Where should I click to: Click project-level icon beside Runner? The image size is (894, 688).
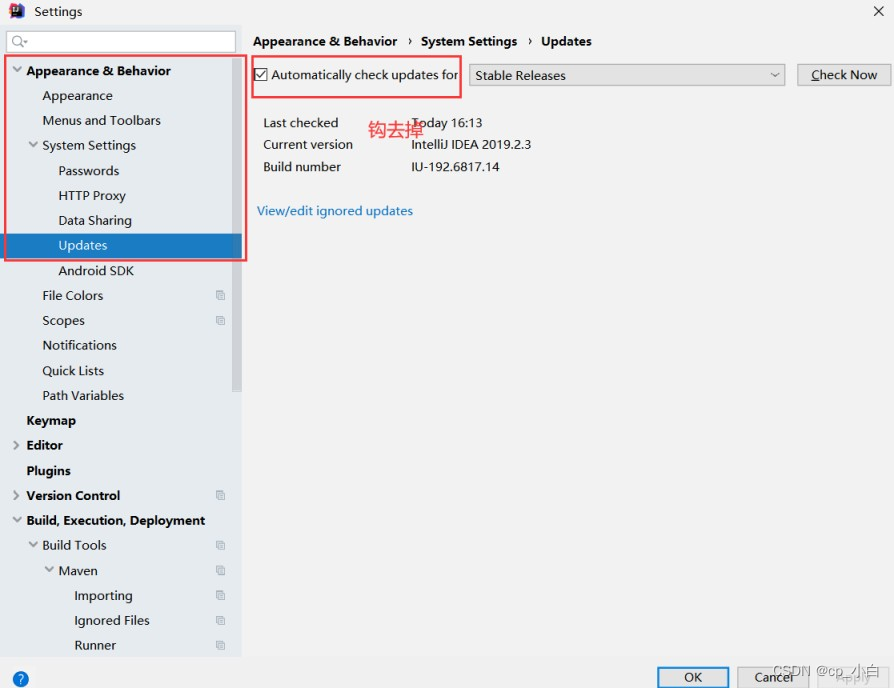(x=220, y=645)
